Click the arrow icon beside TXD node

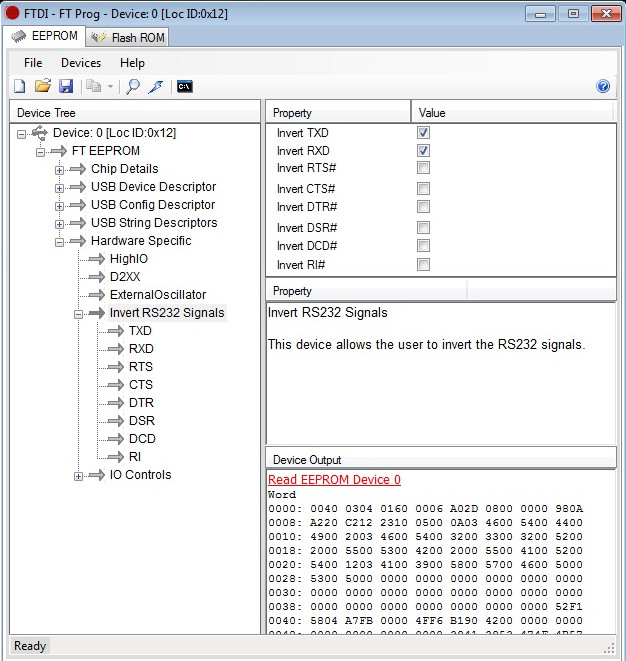coord(116,330)
